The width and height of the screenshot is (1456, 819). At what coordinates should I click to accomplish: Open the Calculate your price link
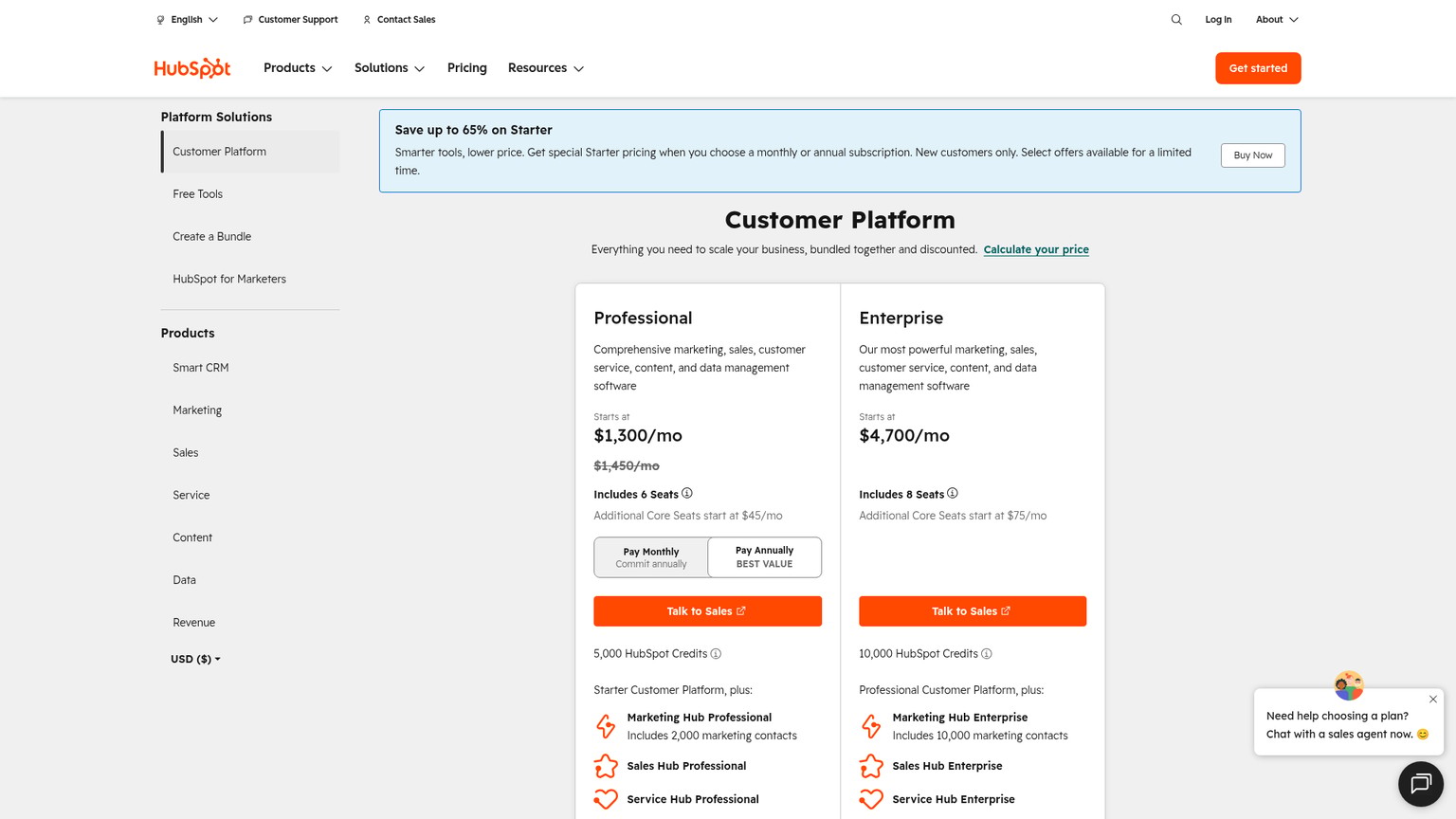point(1036,250)
